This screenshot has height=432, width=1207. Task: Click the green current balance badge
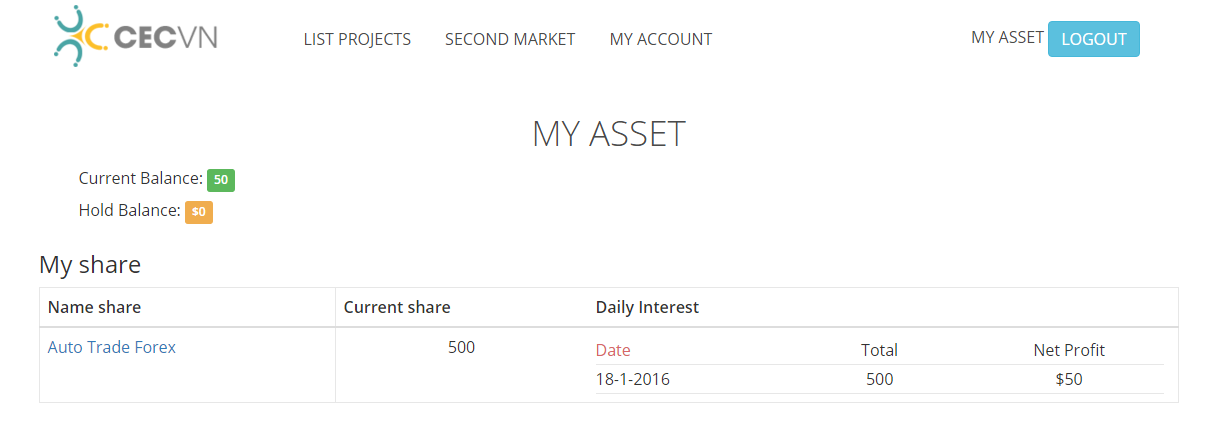tap(221, 180)
